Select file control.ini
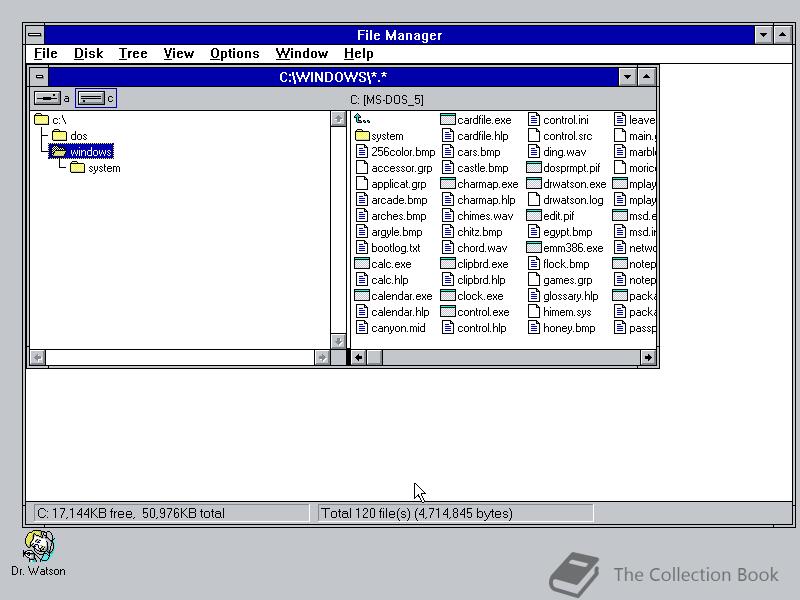Viewport: 800px width, 600px height. [x=558, y=120]
